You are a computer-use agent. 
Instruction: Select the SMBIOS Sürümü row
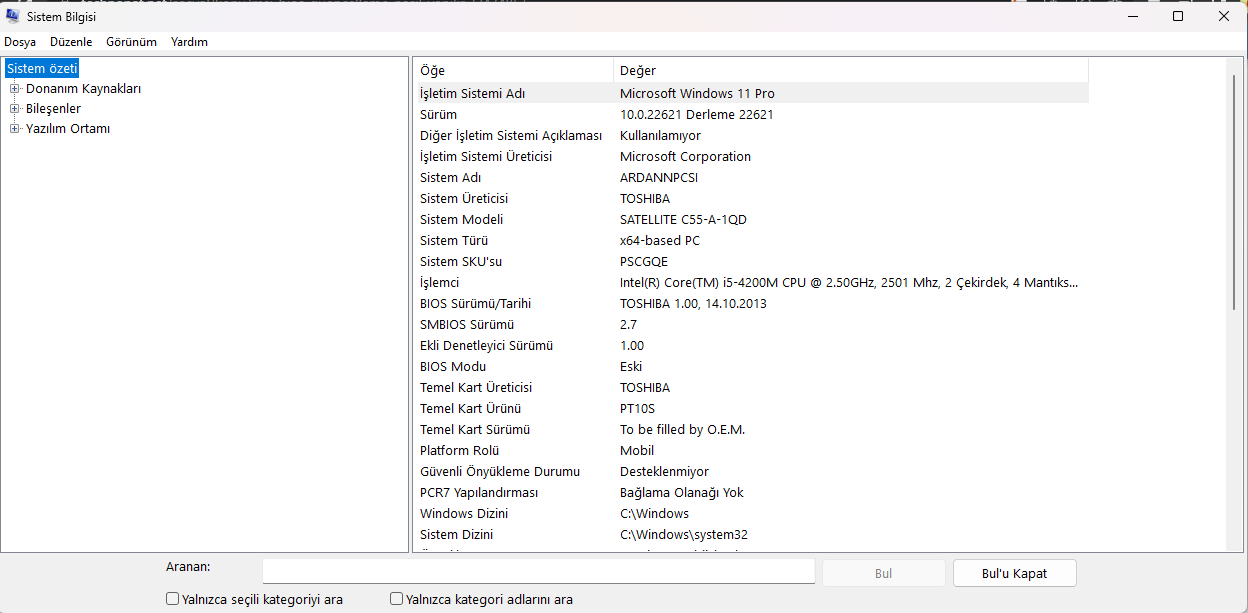(x=752, y=324)
